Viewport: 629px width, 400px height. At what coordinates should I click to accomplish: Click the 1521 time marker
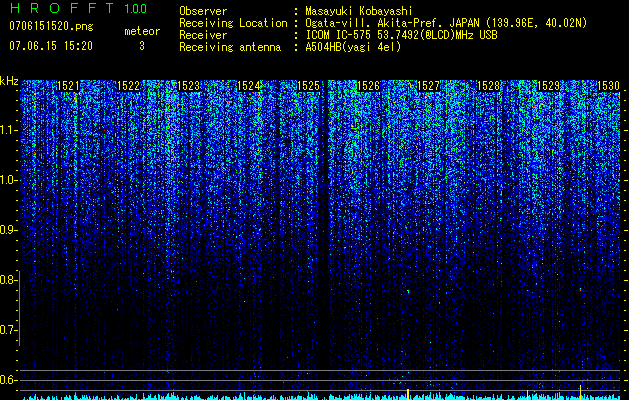(68, 86)
